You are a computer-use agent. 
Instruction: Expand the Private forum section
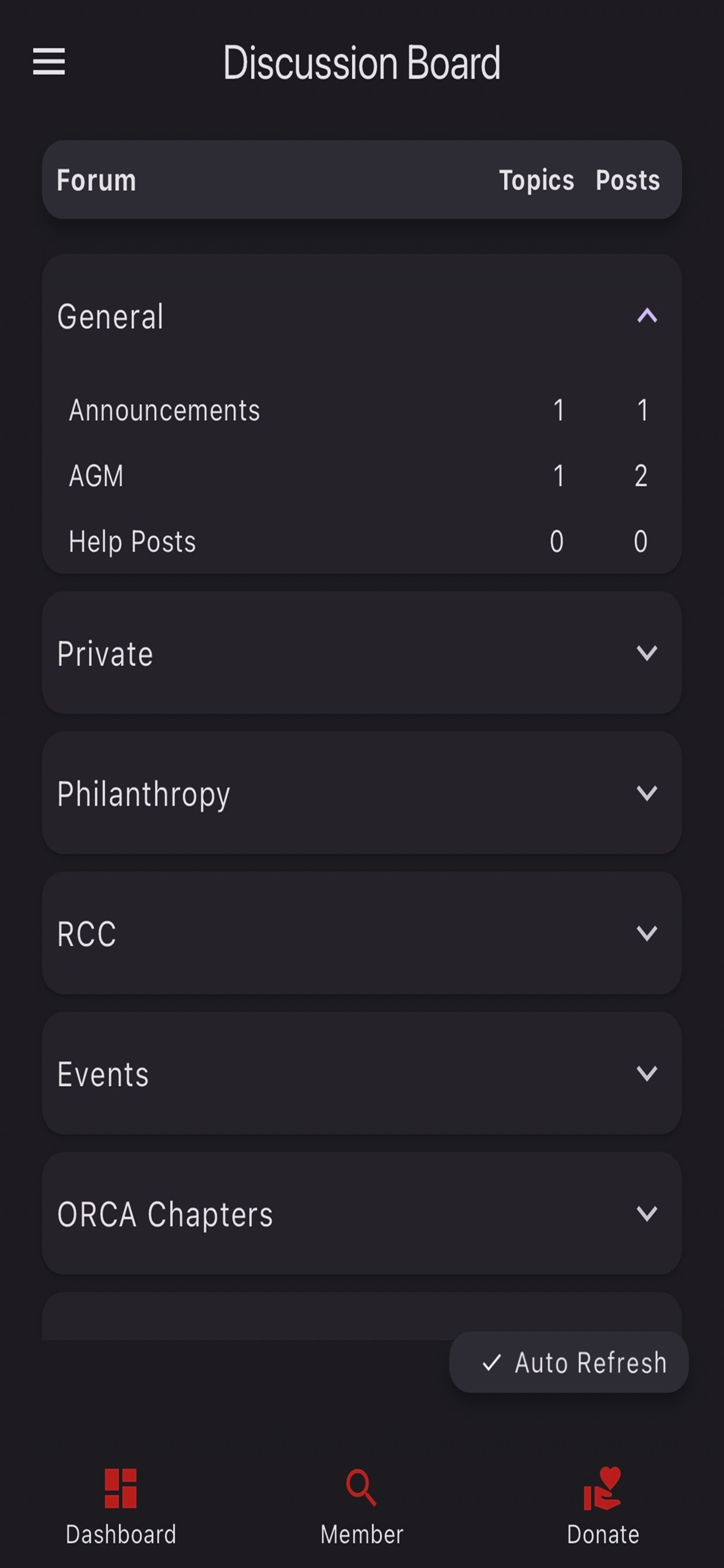[x=361, y=653]
